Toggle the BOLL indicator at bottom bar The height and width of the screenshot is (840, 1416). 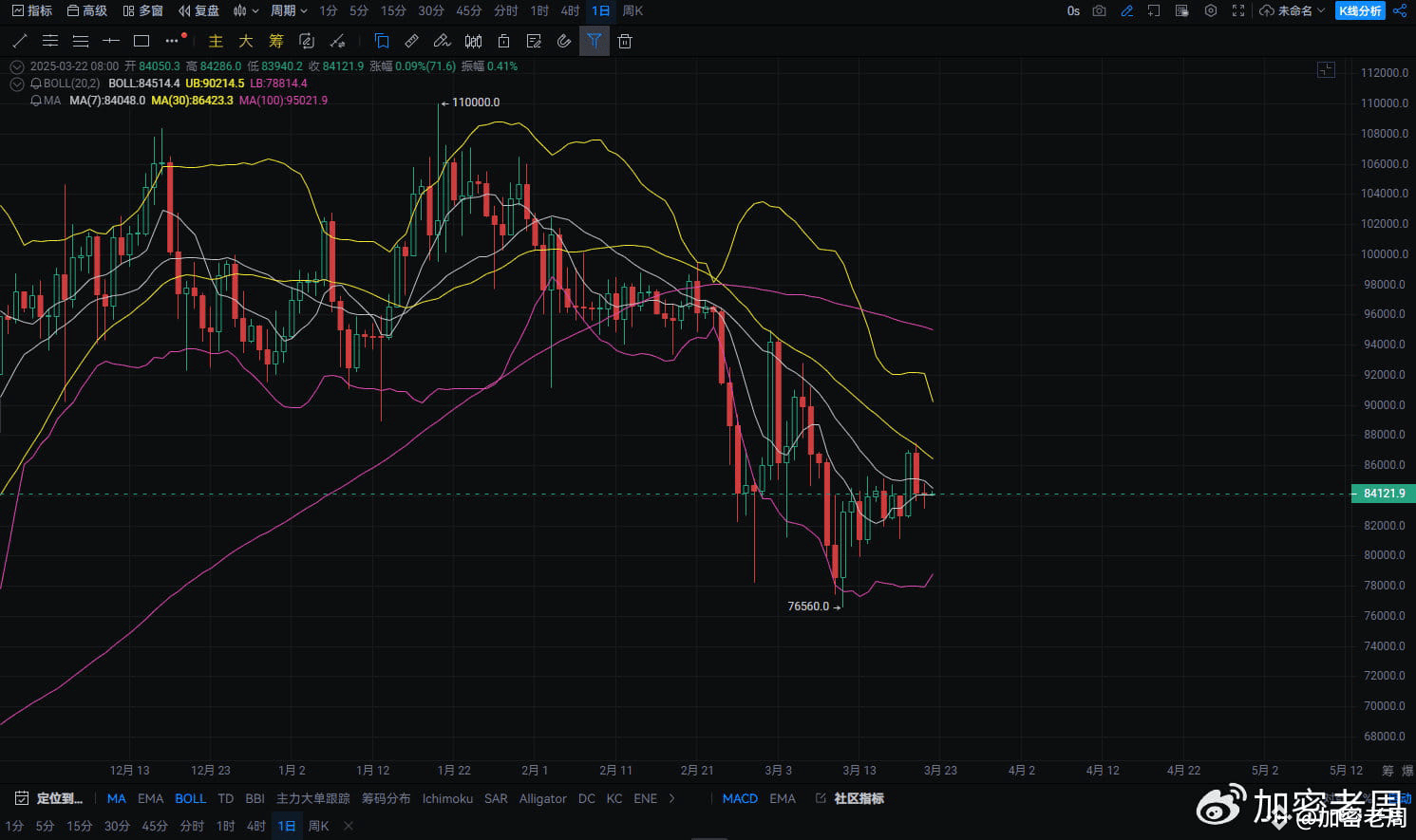coord(190,798)
